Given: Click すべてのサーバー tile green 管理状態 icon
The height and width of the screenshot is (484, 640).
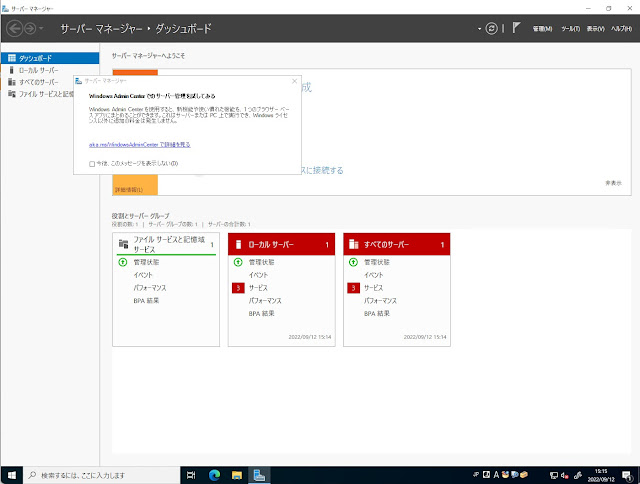Looking at the screenshot, I should [x=353, y=262].
